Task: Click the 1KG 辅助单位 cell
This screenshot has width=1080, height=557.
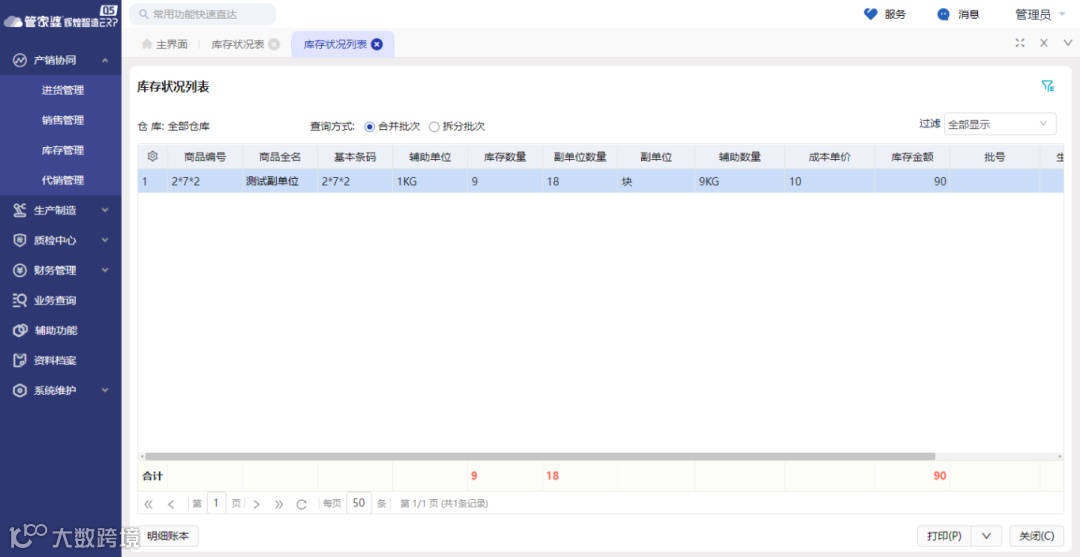Action: coord(430,182)
